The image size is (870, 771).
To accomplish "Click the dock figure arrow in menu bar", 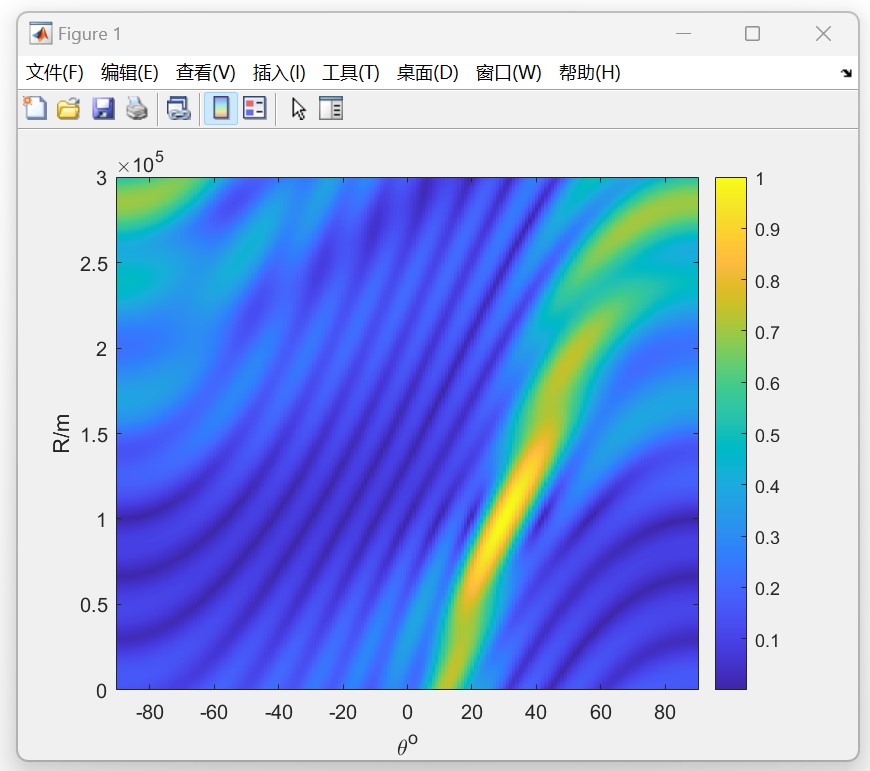I will (x=846, y=73).
